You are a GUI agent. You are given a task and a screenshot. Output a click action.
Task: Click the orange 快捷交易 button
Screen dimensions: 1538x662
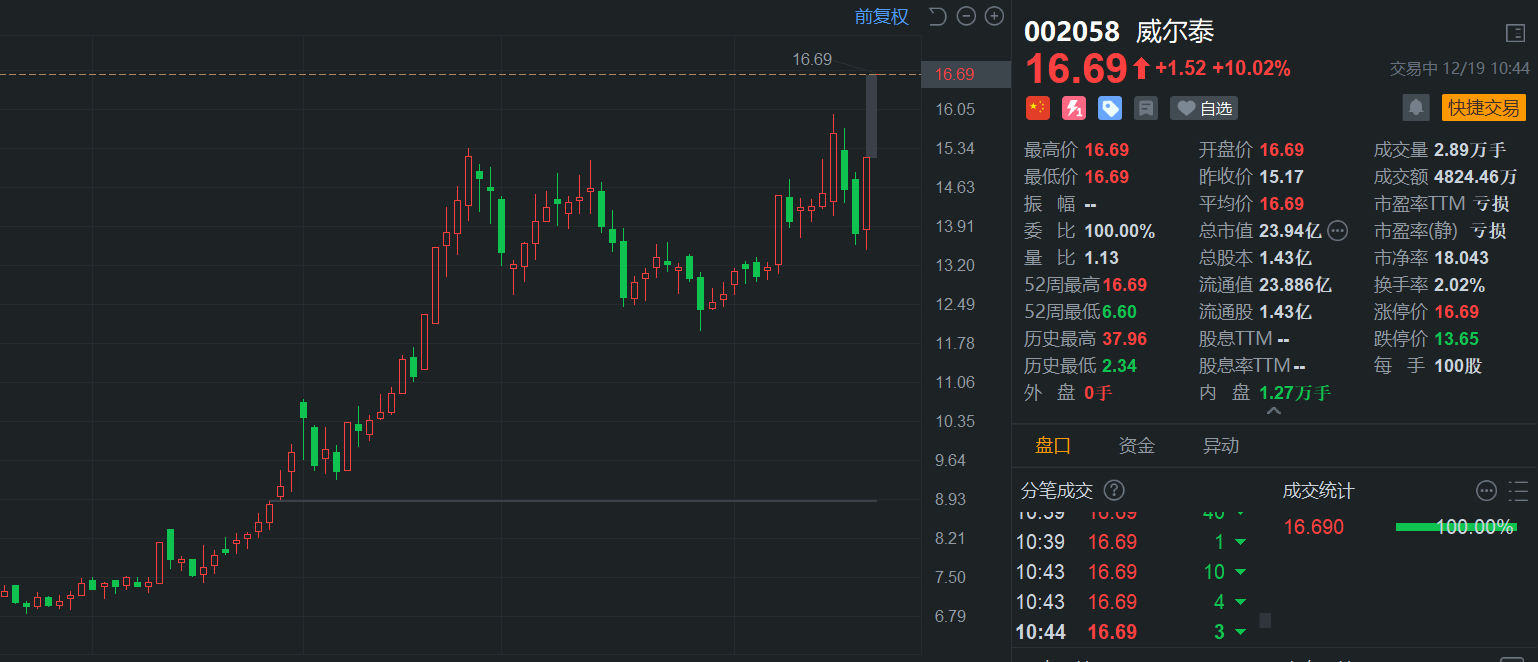coord(1483,107)
